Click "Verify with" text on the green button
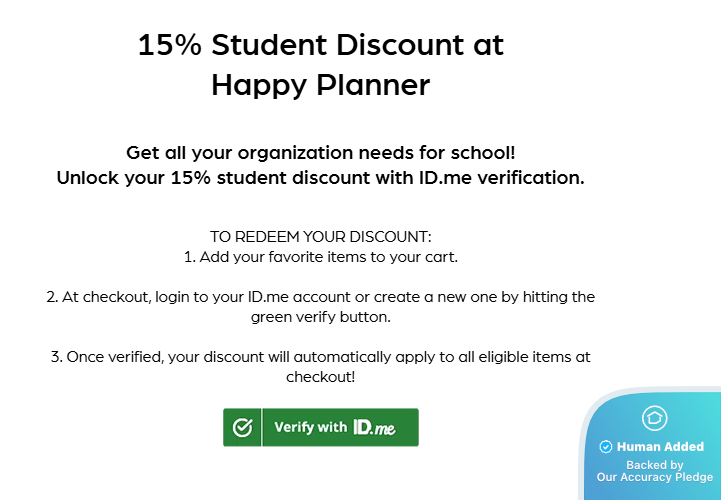The image size is (721, 500). coord(310,427)
